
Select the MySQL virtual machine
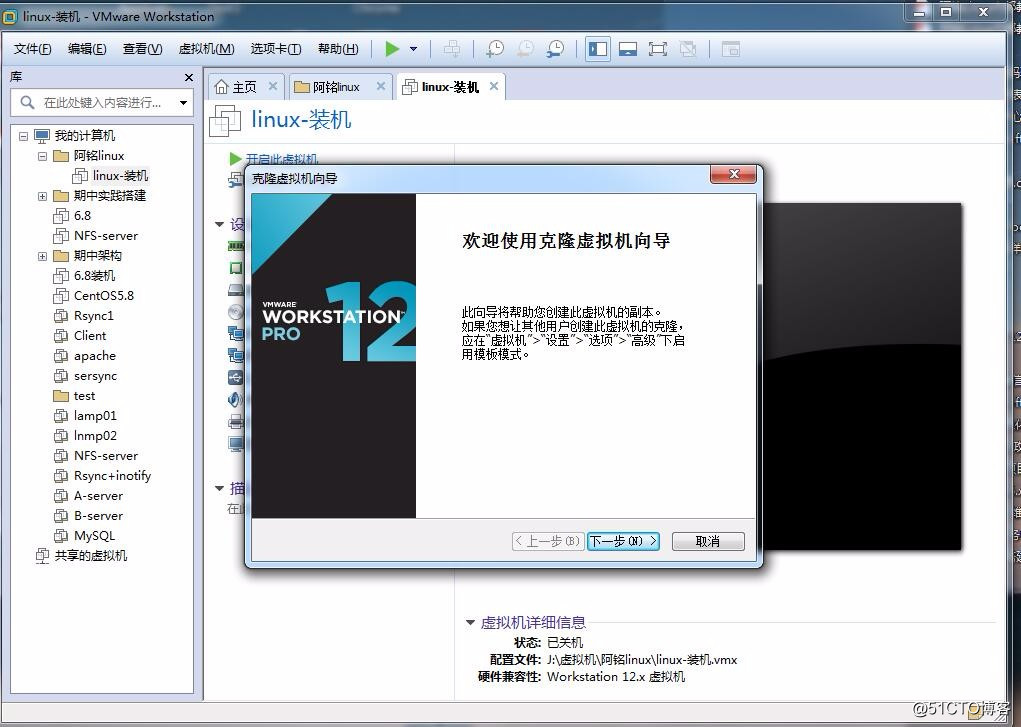point(84,535)
